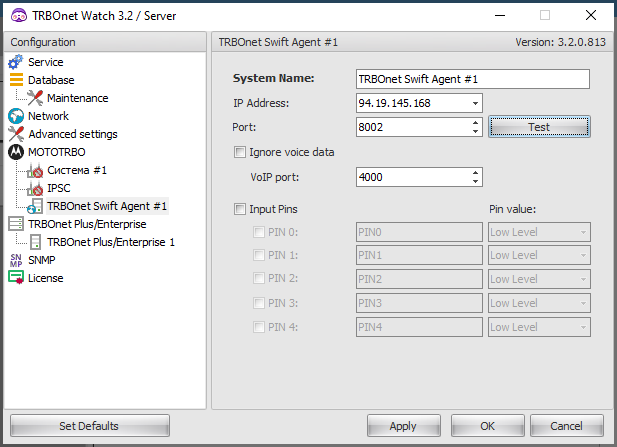Click the Network globe icon
617x447 pixels.
tap(16, 116)
